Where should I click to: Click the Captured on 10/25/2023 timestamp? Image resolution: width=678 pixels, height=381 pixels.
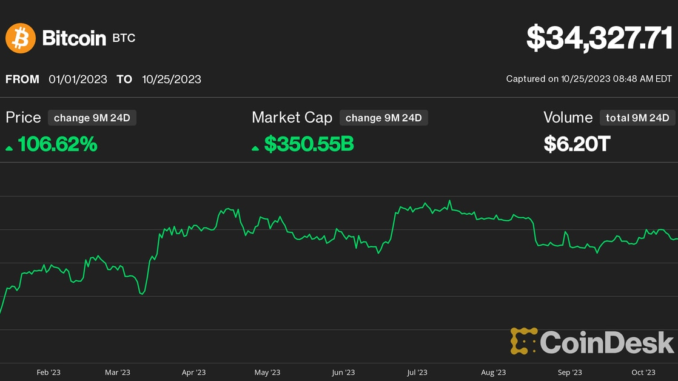pyautogui.click(x=589, y=79)
